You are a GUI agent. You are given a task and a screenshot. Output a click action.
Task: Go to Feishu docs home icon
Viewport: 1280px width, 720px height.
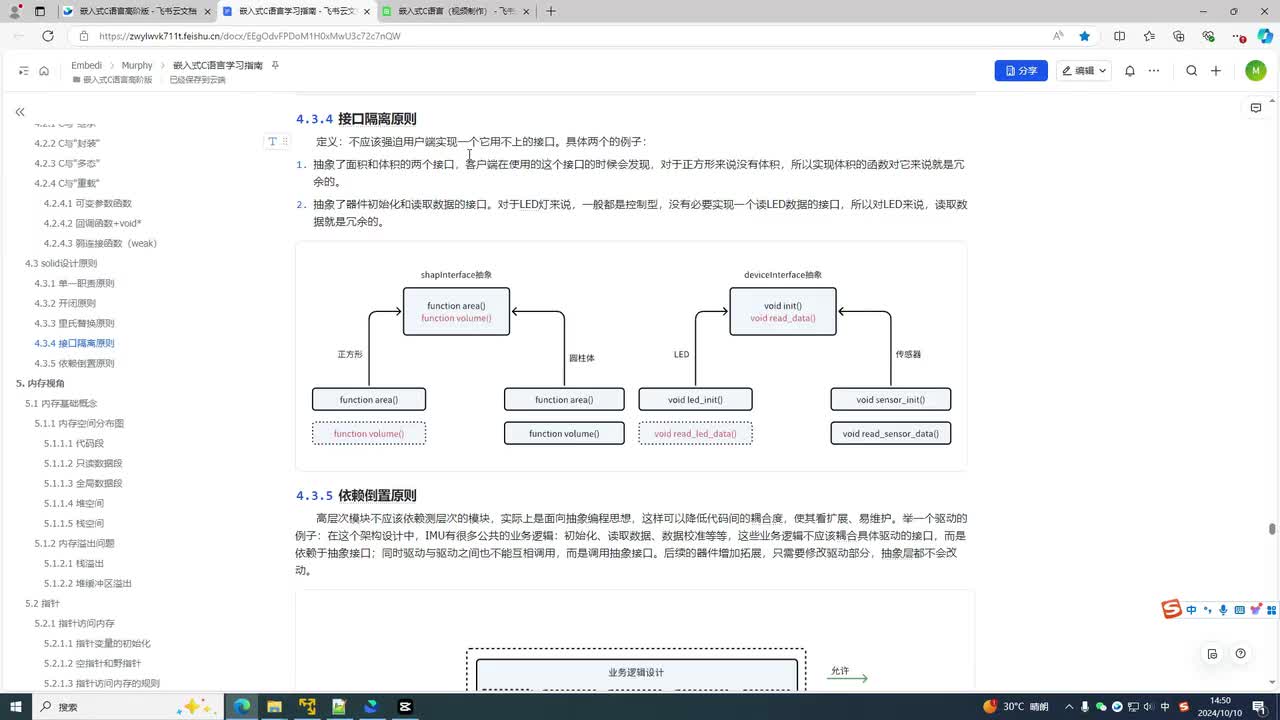[44, 71]
